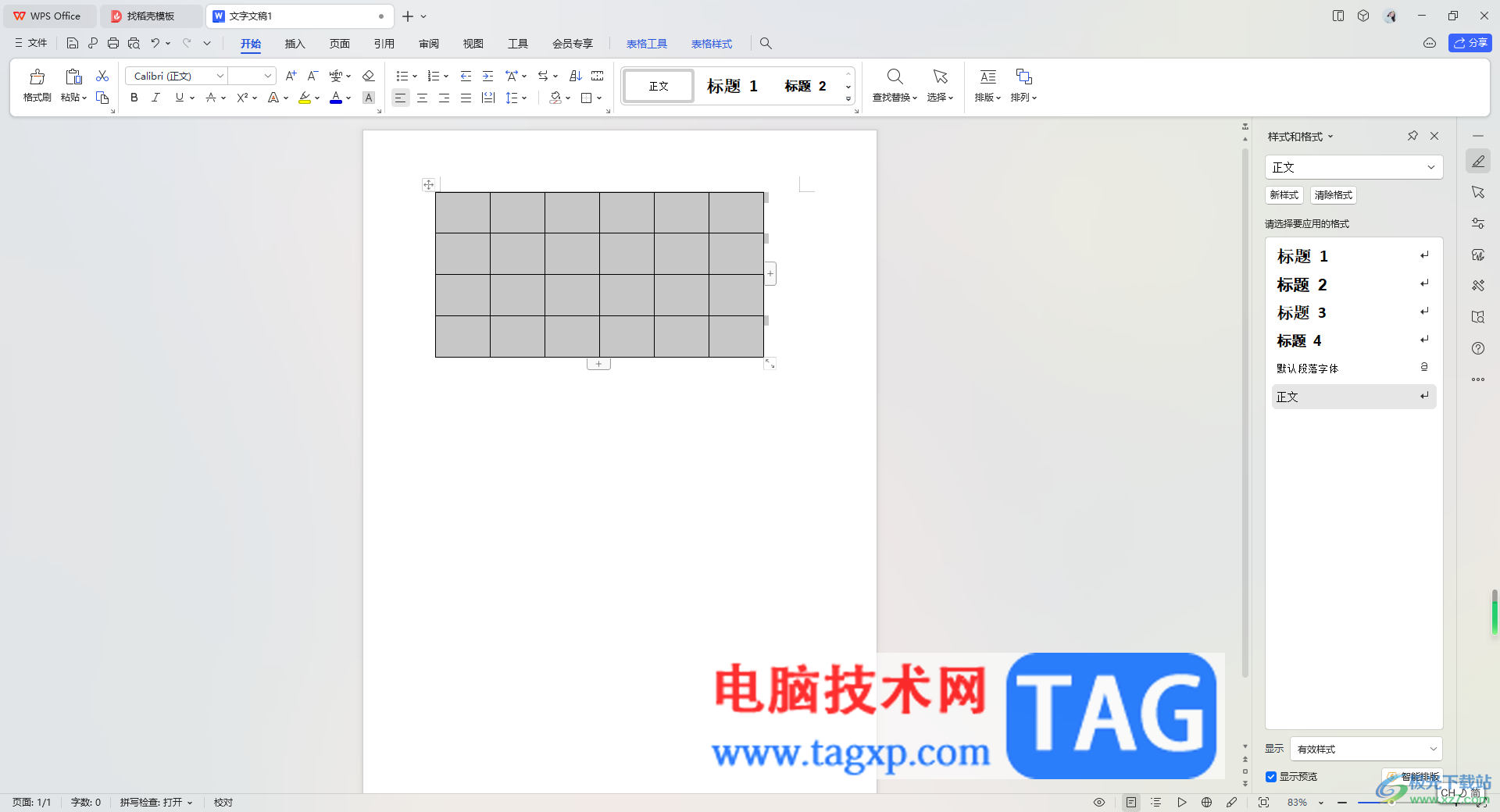
Task: Open the 表格样式 ribbon tab
Action: [712, 44]
